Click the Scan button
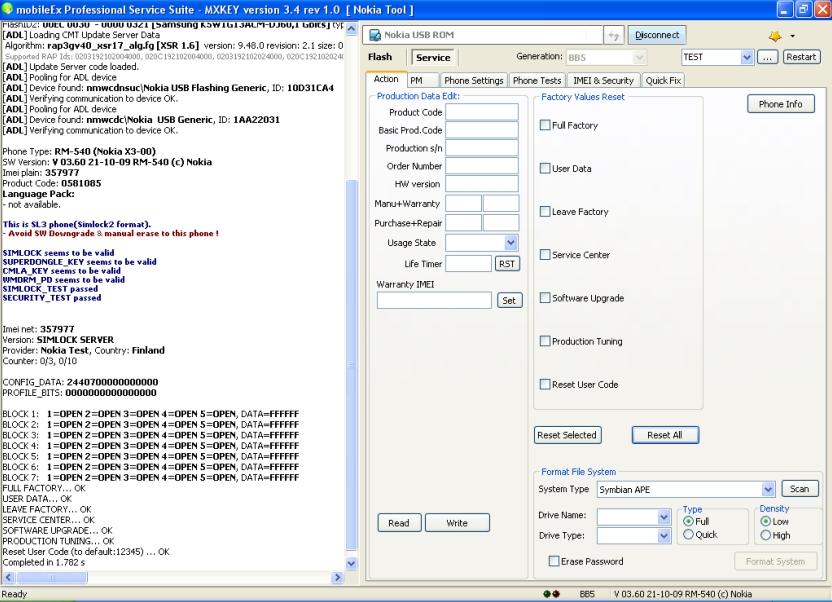This screenshot has width=832, height=602. point(799,488)
